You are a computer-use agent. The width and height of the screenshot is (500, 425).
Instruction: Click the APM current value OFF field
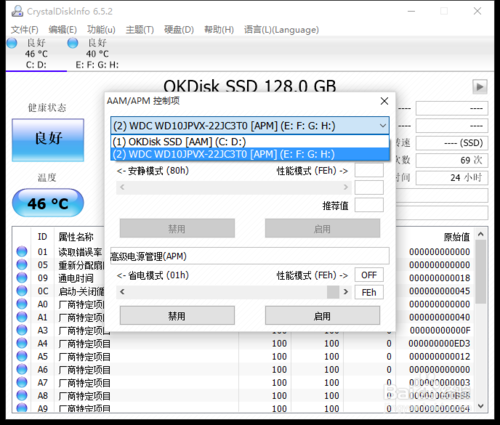click(369, 275)
